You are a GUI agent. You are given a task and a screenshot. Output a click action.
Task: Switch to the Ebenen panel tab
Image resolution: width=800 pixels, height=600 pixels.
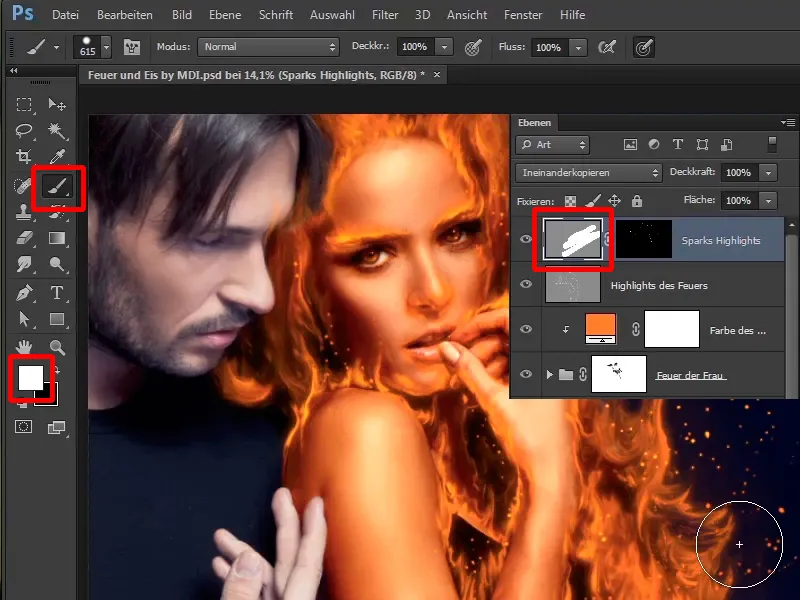pos(534,122)
